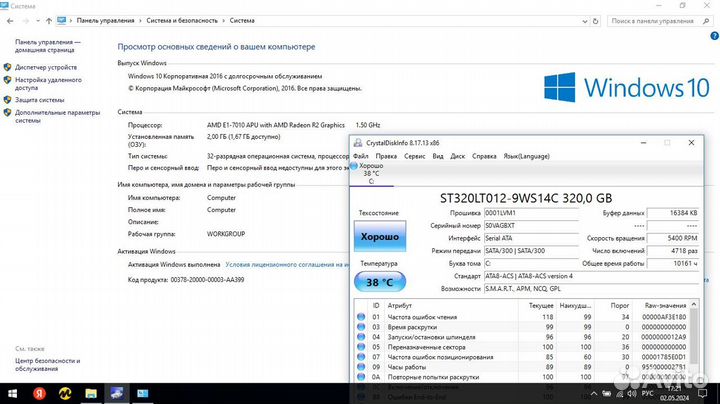
Task: Click the 5400 RPM rotation speed field
Action: (x=673, y=238)
